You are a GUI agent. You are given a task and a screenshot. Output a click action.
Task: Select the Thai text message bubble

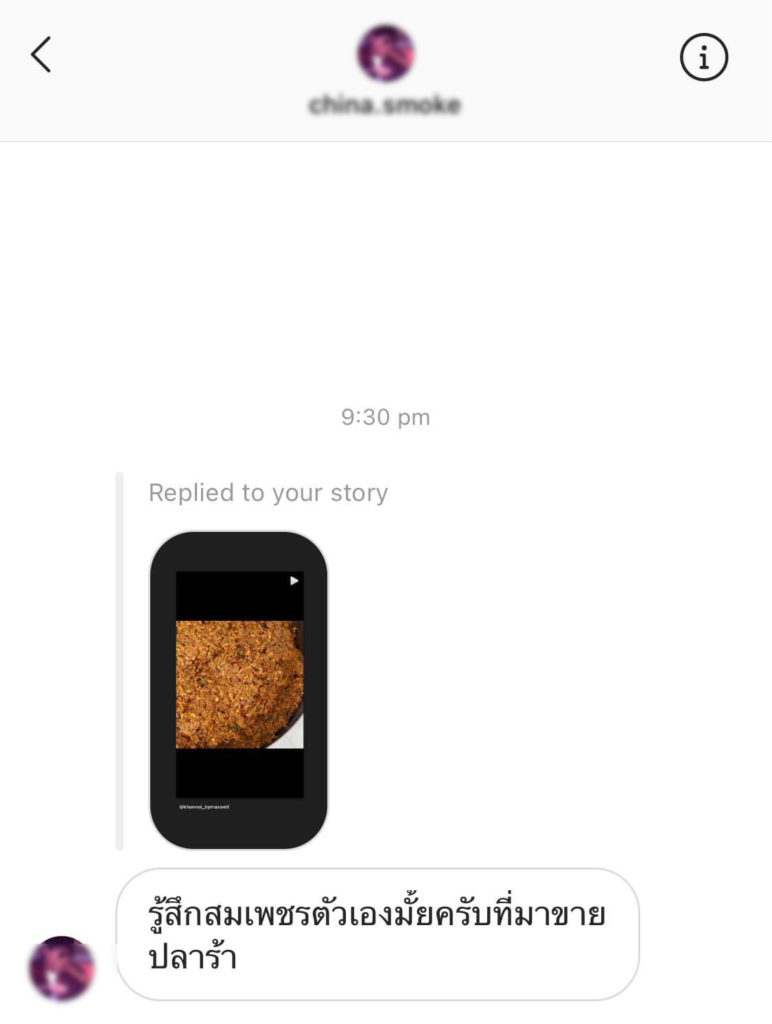pos(378,935)
